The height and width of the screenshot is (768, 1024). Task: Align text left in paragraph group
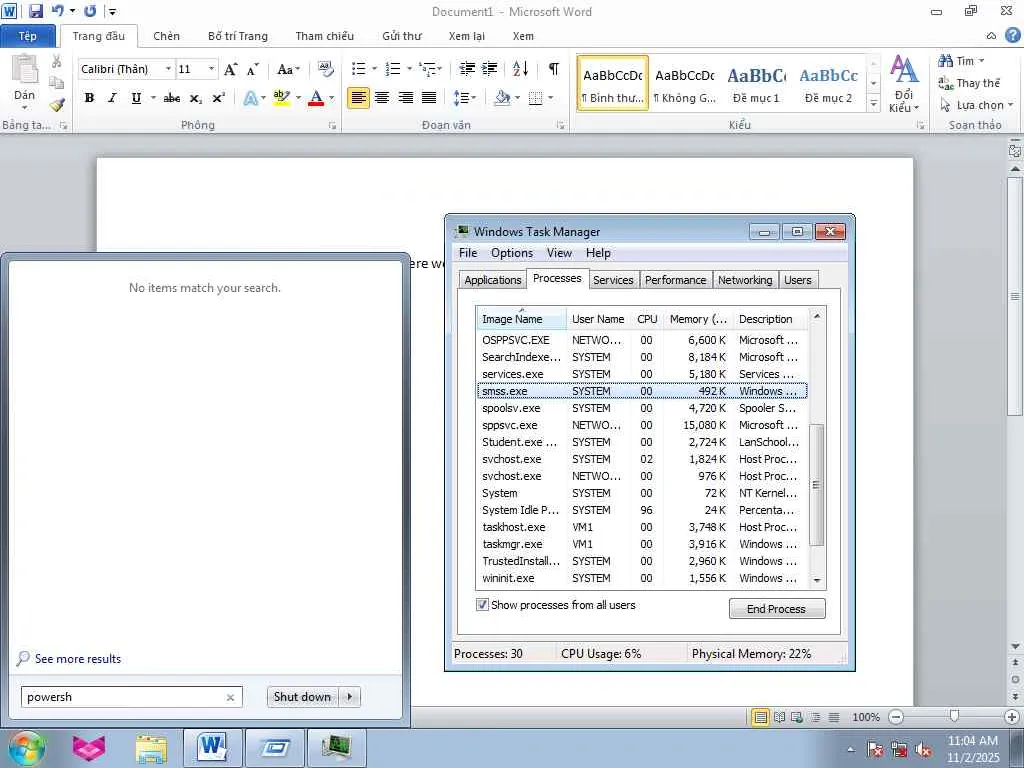pos(358,98)
